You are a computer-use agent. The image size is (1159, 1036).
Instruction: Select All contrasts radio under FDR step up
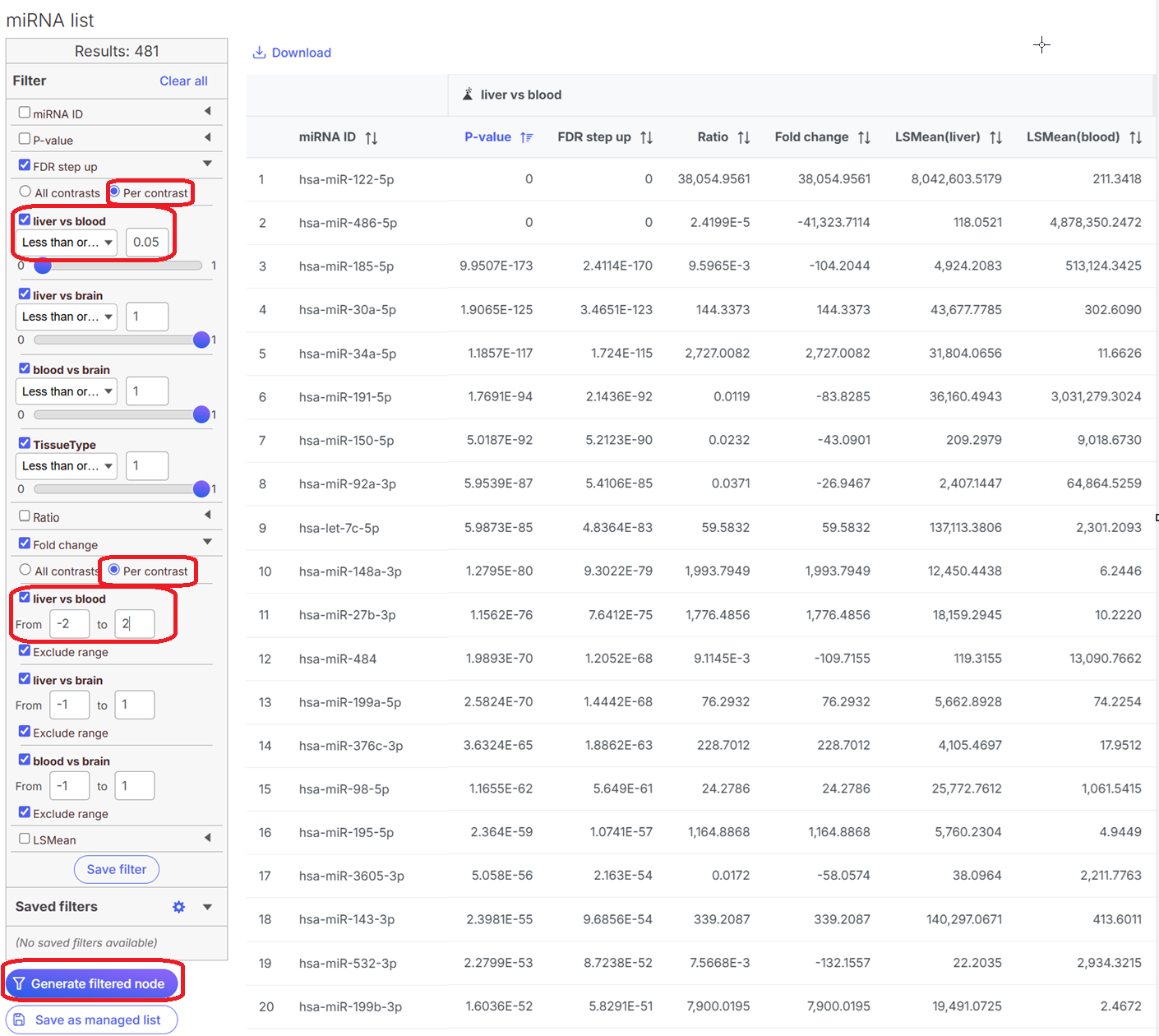25,192
